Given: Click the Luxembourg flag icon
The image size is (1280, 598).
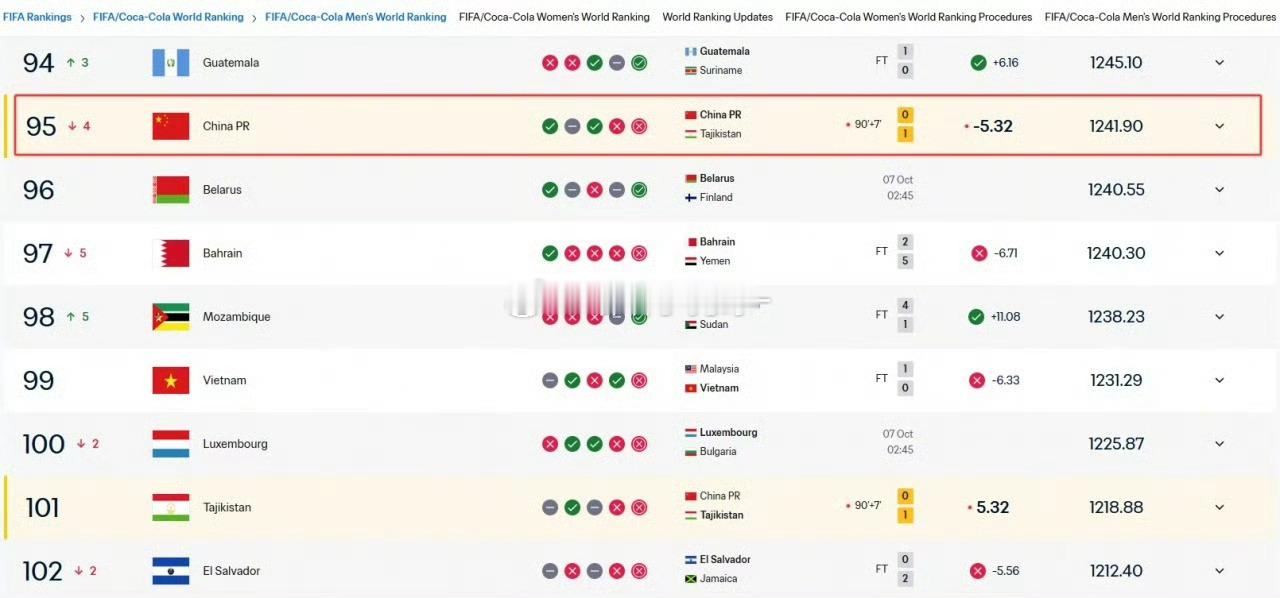Looking at the screenshot, I should tap(170, 444).
